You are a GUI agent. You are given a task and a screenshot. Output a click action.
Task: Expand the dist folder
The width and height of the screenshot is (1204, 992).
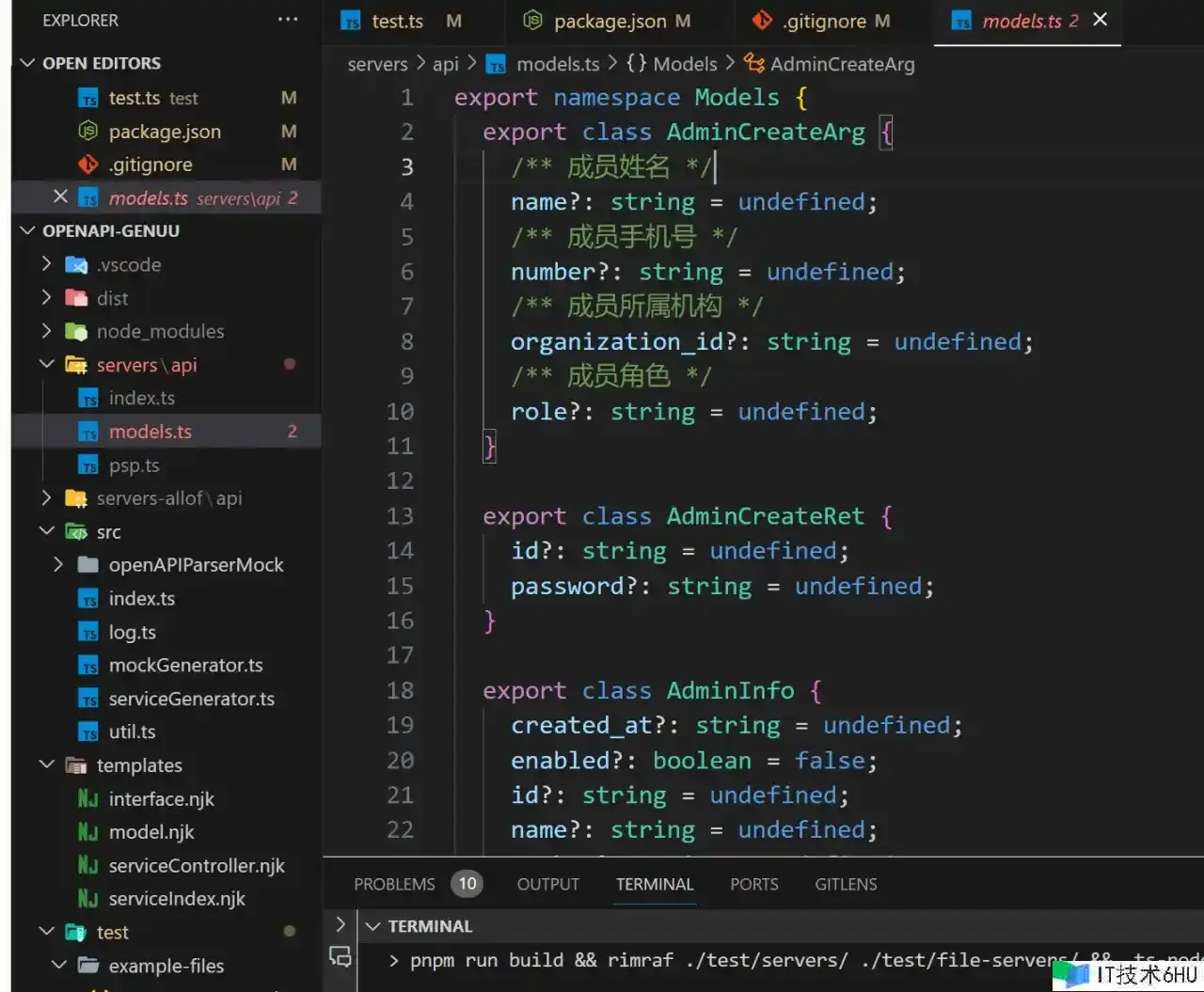pos(46,298)
